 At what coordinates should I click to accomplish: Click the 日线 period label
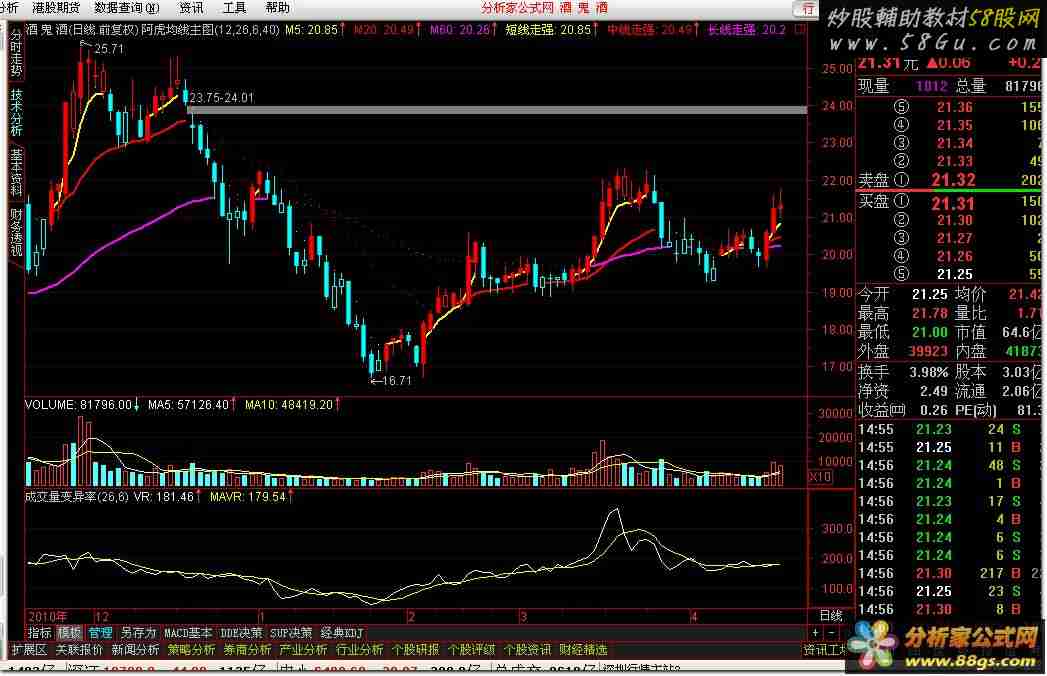[831, 615]
